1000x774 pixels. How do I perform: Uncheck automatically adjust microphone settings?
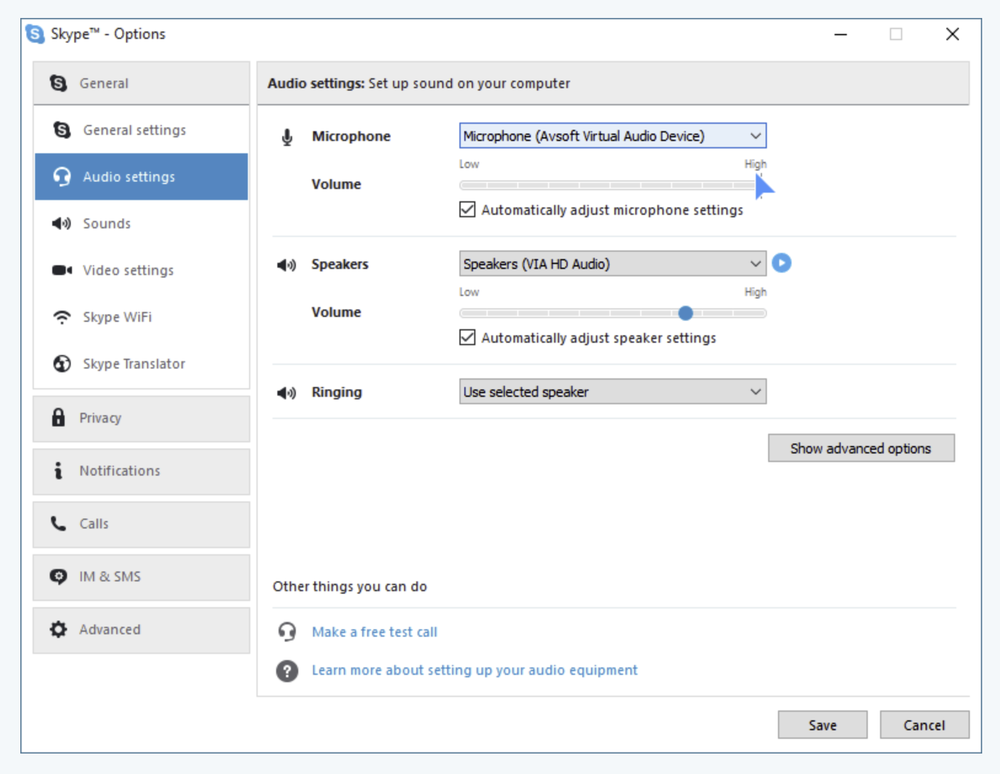click(x=467, y=210)
